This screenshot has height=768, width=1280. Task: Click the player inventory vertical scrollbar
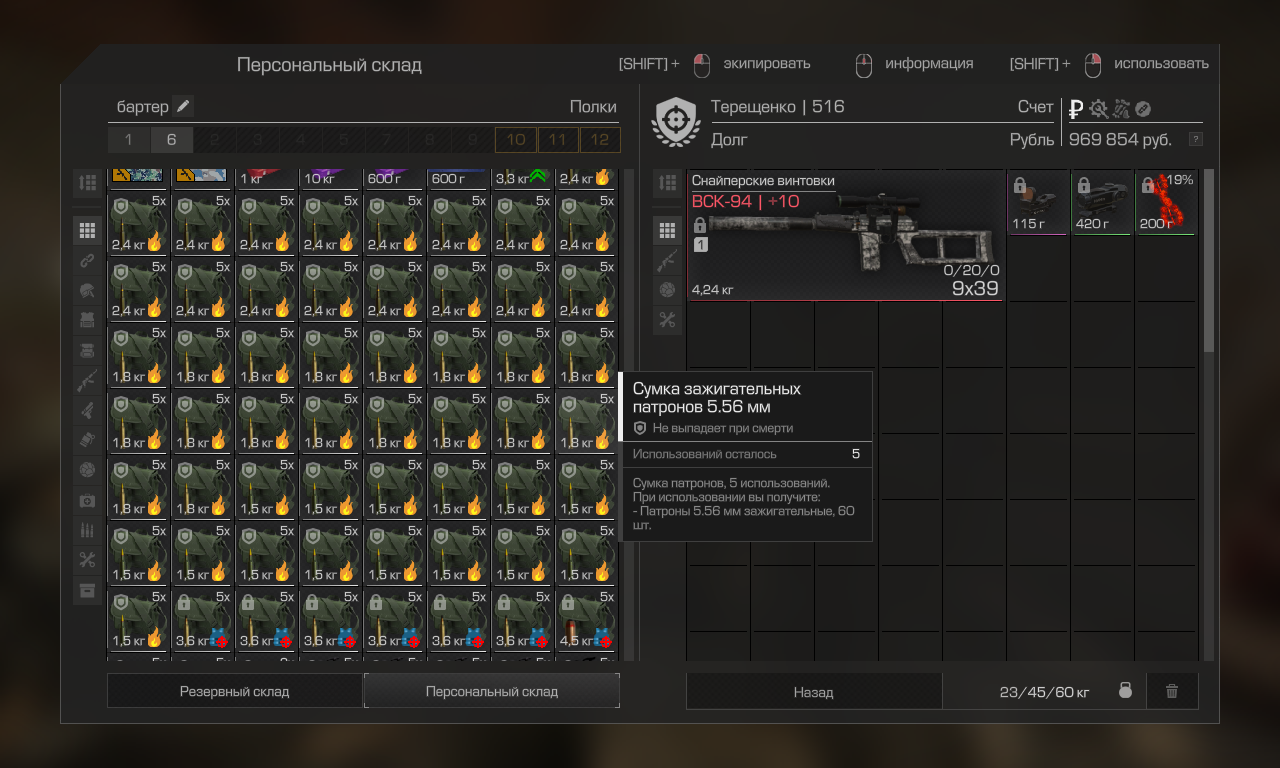point(1208,260)
